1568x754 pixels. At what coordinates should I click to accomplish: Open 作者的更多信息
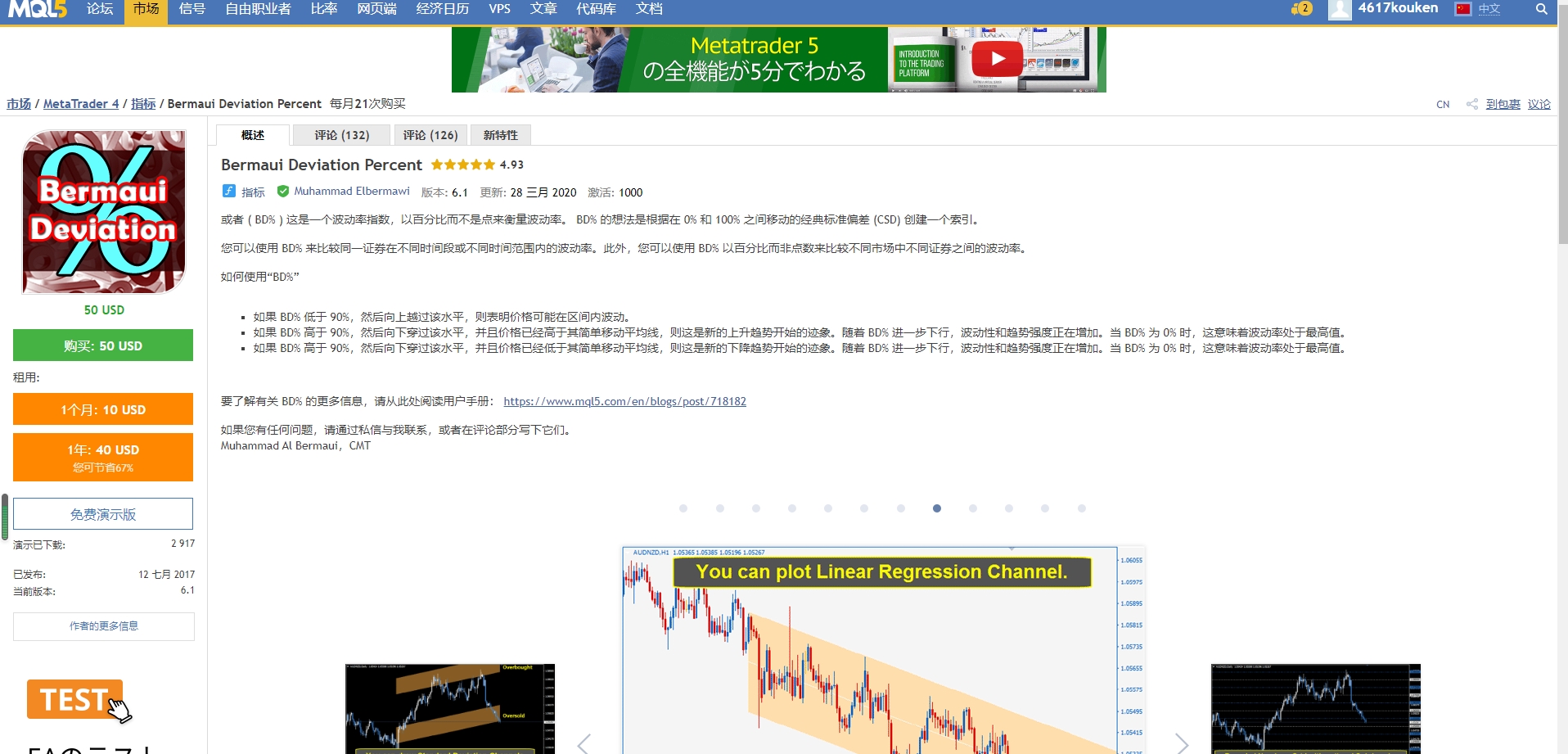click(x=104, y=626)
